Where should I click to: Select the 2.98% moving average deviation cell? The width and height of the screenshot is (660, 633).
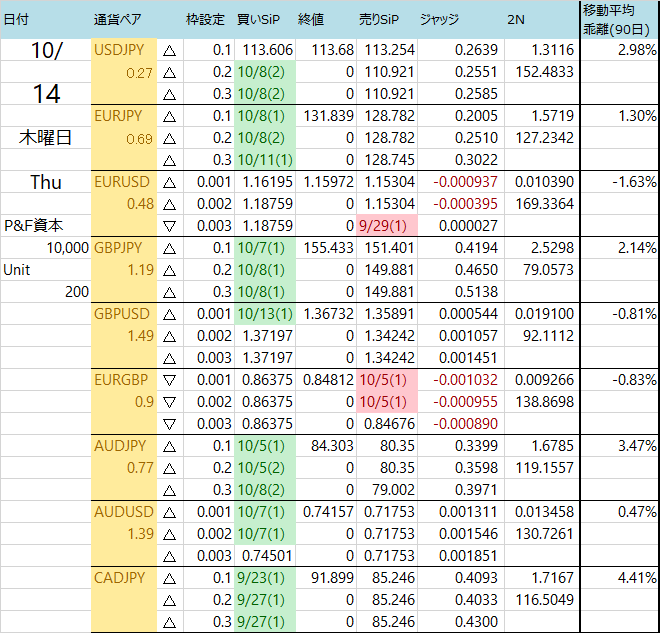point(620,50)
